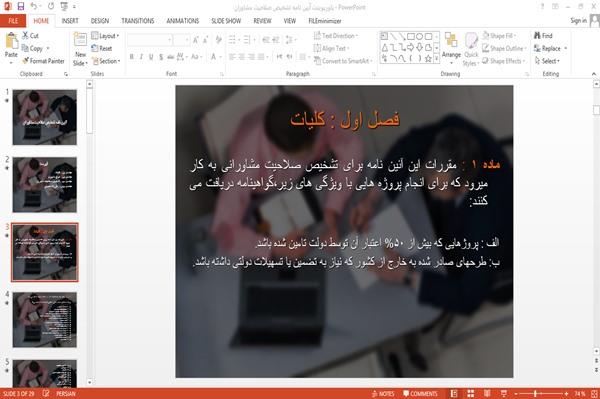
Task: Switch to the DESIGN tab
Action: click(99, 21)
